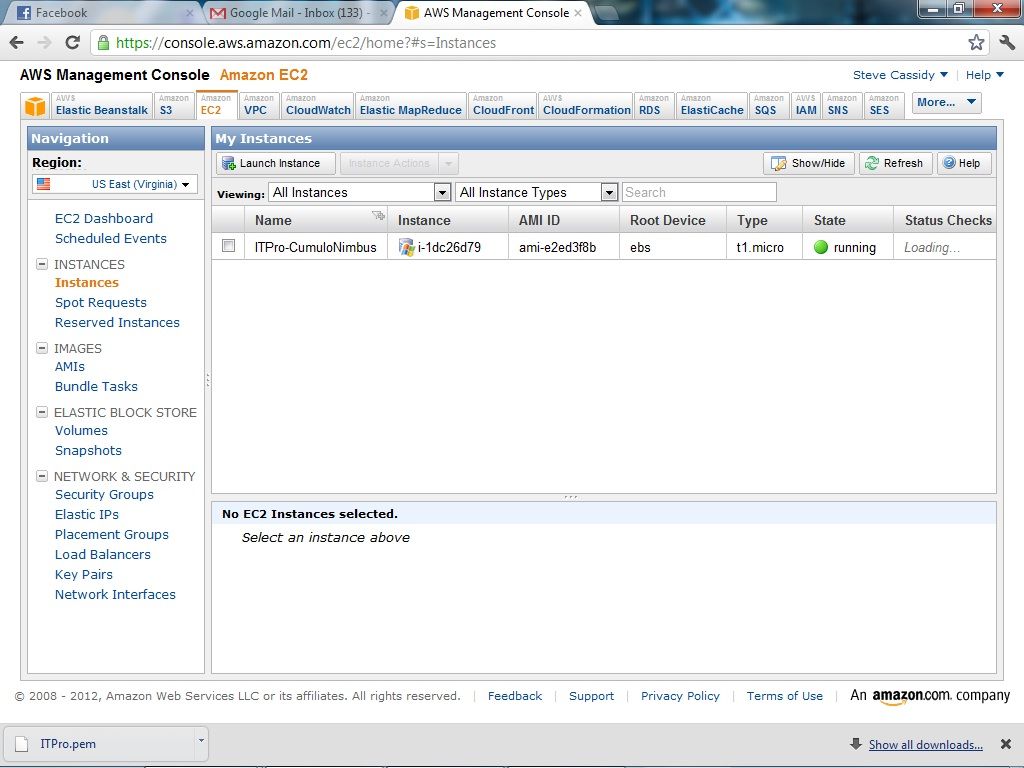Open the Security Groups link
Image resolution: width=1024 pixels, height=768 pixels.
(104, 494)
